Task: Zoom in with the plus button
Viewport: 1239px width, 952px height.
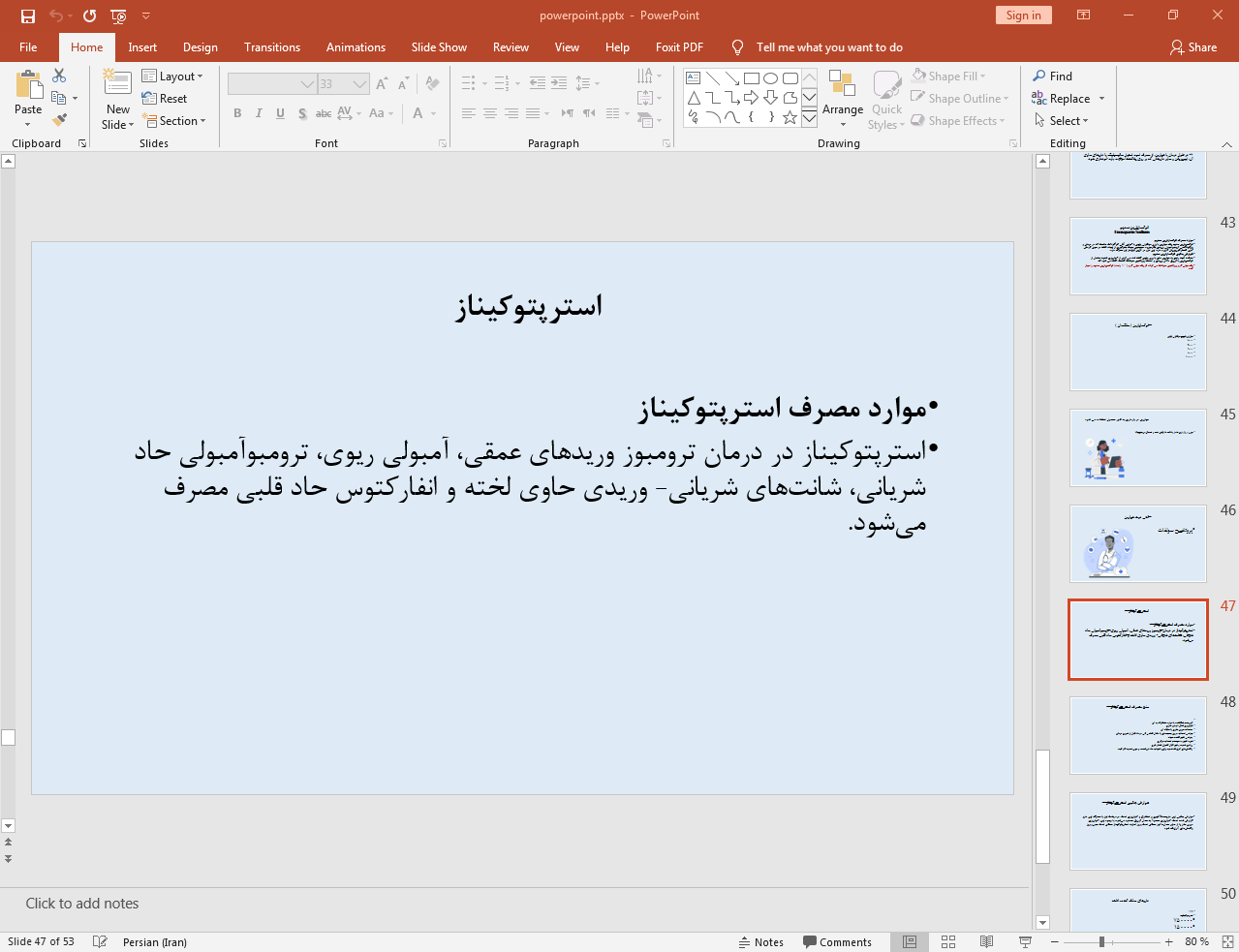Action: (x=1168, y=941)
